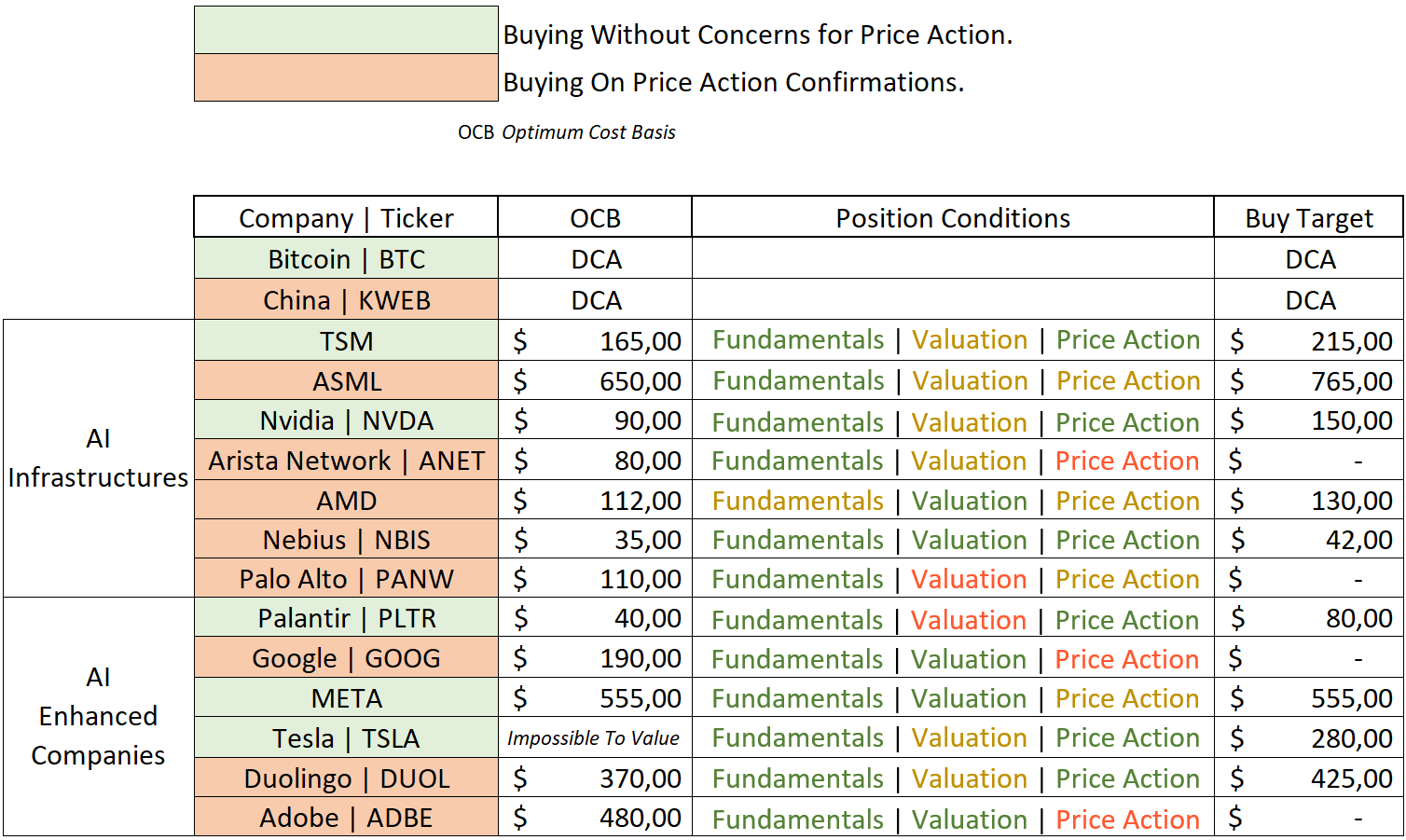Click the green legend color swatch
Viewport: 1406px width, 840px height.
tap(346, 30)
